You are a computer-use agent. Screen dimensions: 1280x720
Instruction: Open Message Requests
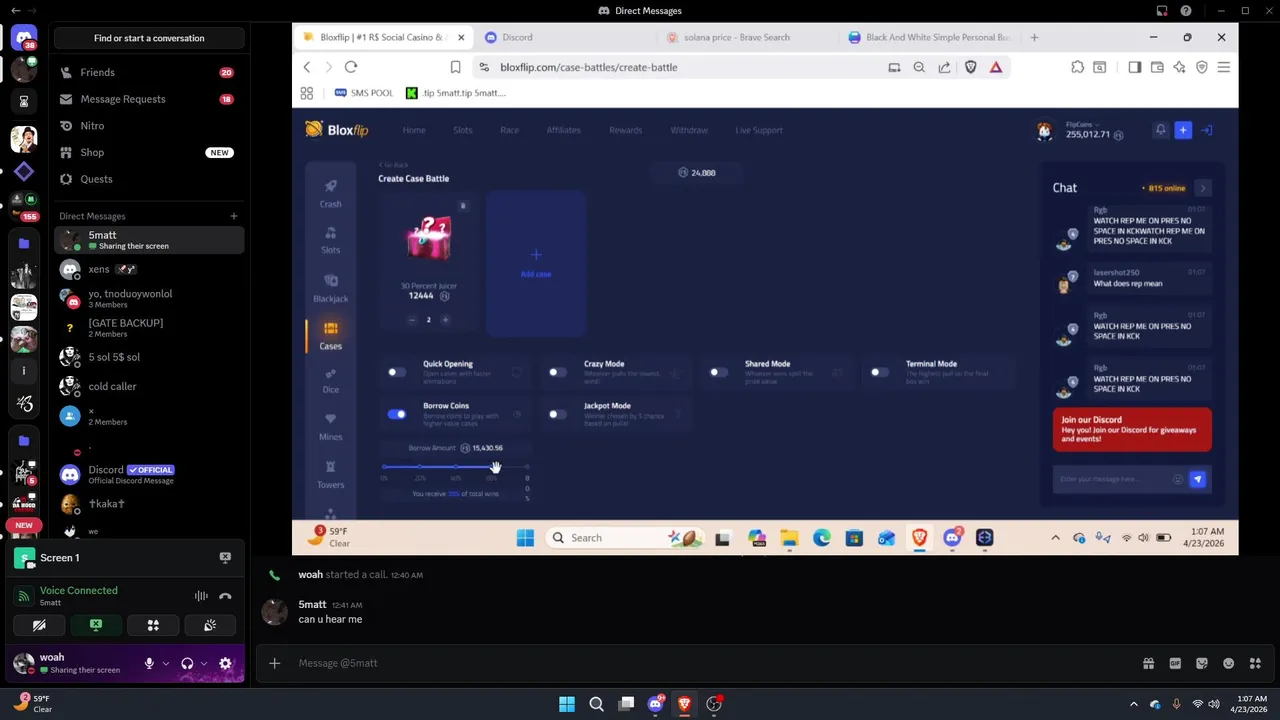tap(149, 99)
